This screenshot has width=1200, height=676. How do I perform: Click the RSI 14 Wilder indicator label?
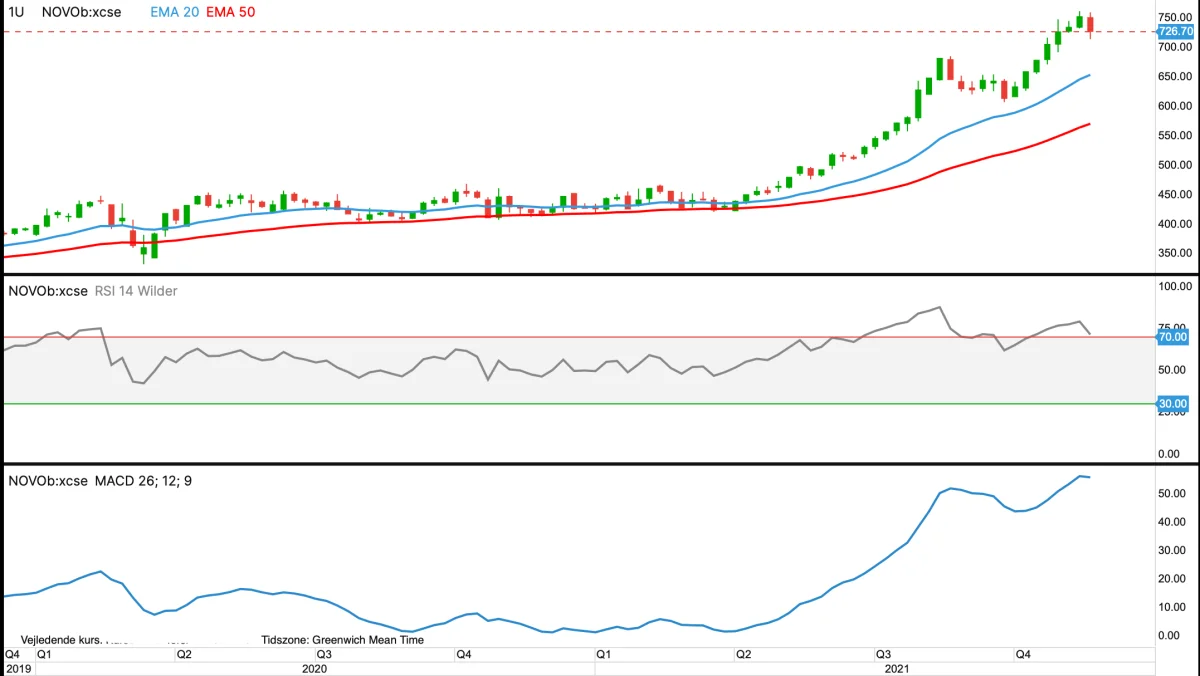(136, 291)
